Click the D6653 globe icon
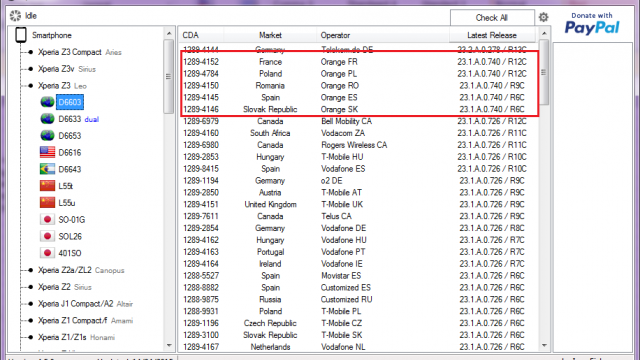The width and height of the screenshot is (640, 360). (x=47, y=136)
